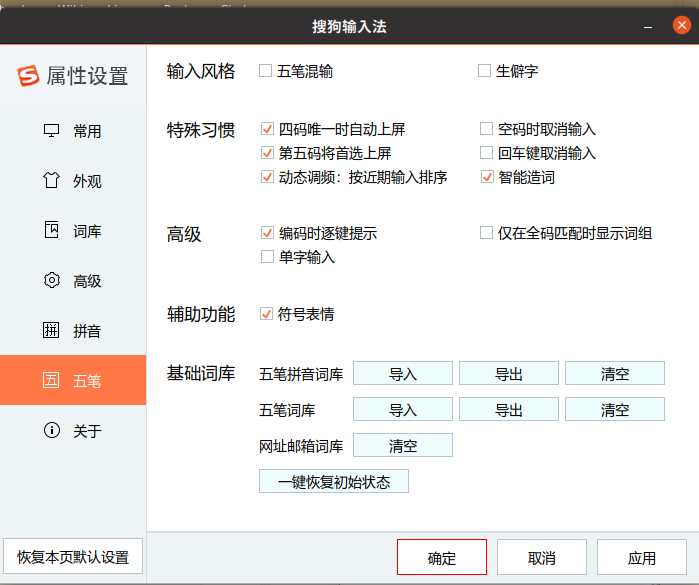Screen dimensions: 699x585
Task: Click the 输入风格 section label
Action: [201, 71]
